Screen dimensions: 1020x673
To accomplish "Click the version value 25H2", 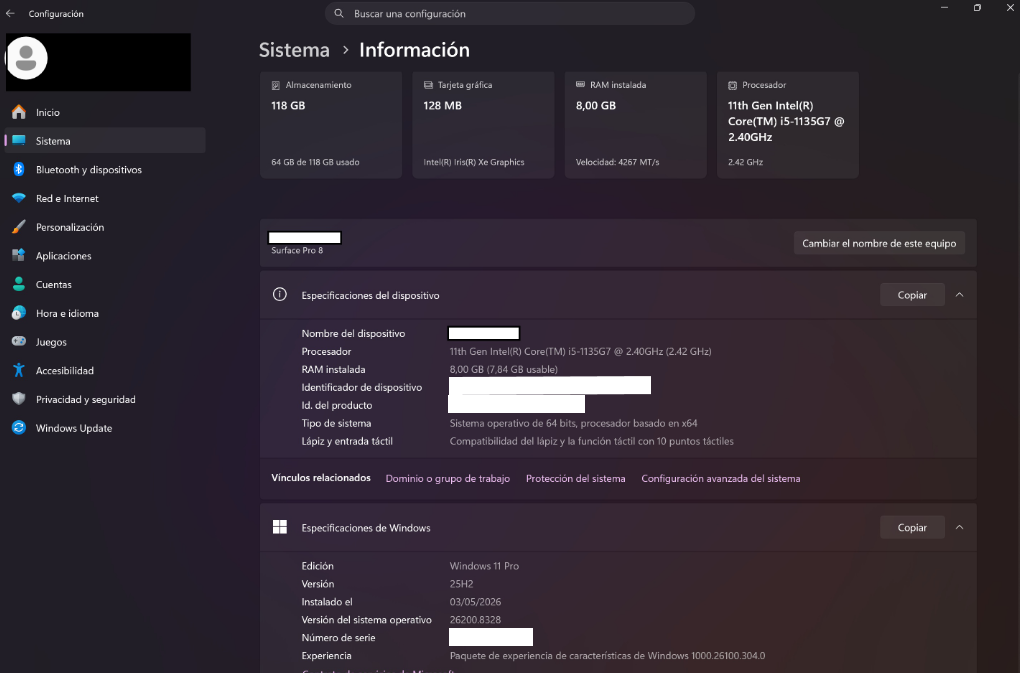I will (x=461, y=584).
